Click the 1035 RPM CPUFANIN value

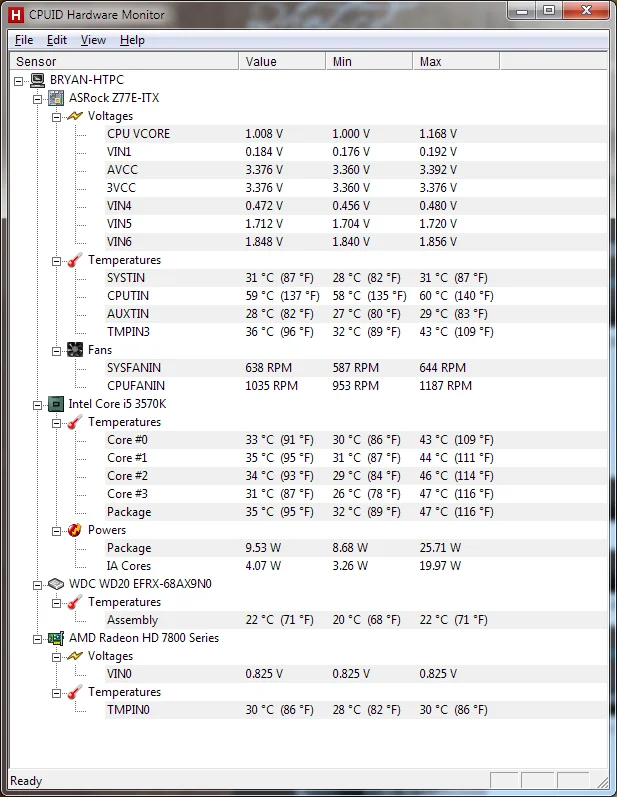(x=271, y=386)
